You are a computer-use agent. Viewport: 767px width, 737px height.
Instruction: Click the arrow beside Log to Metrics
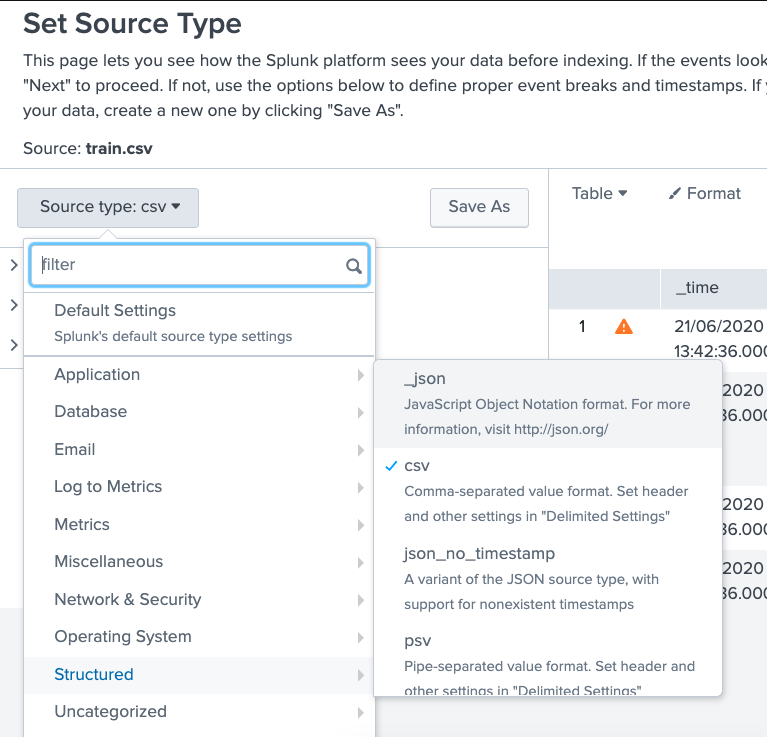coord(361,488)
